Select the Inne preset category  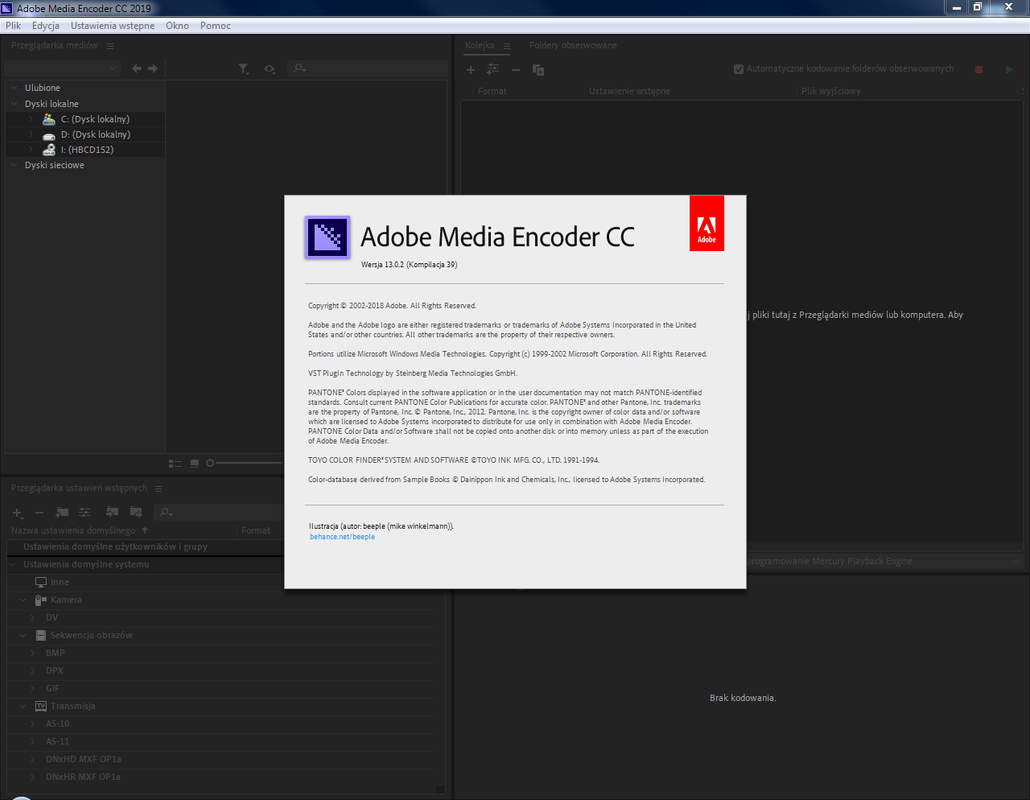click(x=59, y=582)
